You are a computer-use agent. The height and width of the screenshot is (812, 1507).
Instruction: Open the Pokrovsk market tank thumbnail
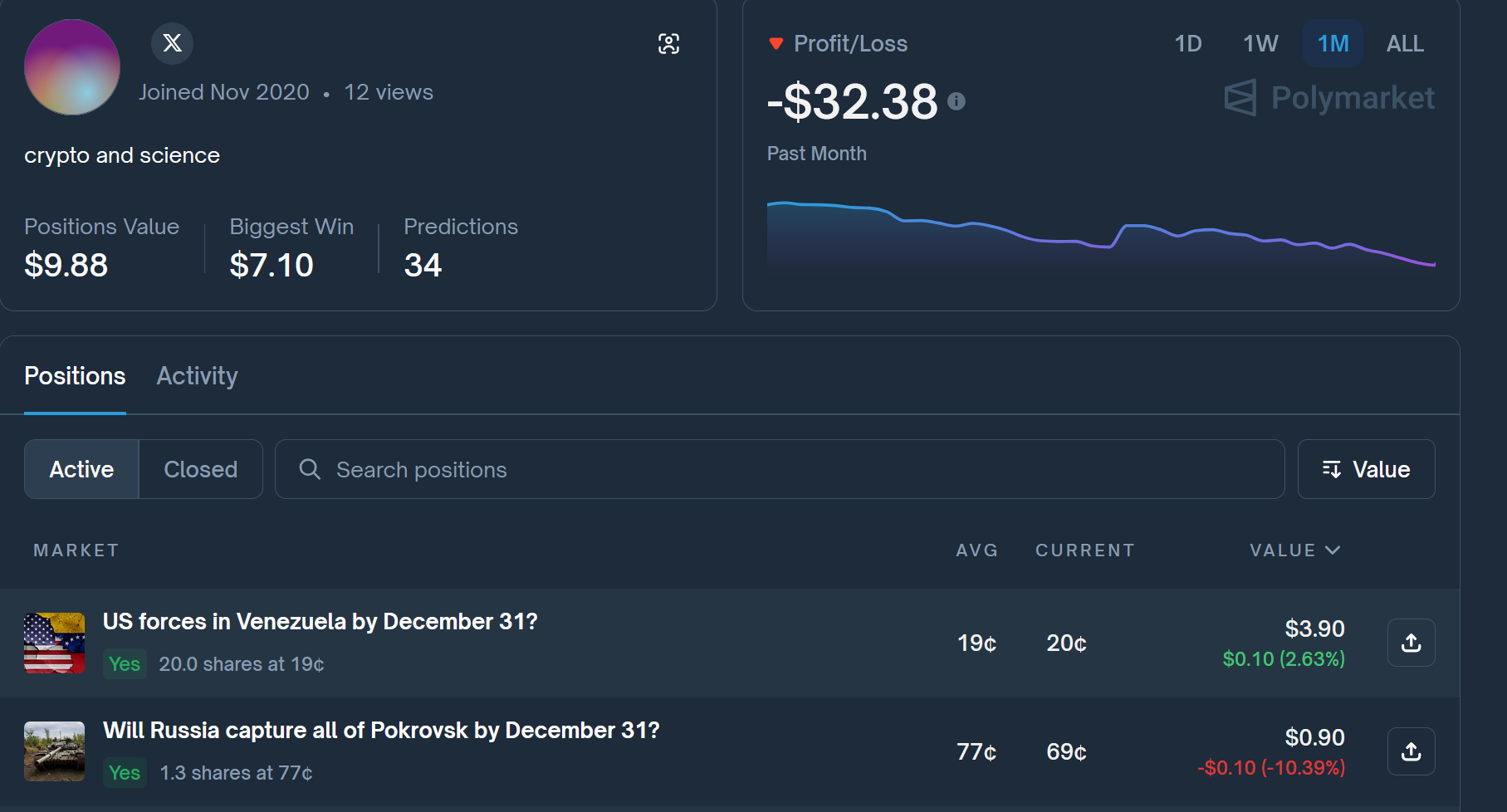click(54, 751)
